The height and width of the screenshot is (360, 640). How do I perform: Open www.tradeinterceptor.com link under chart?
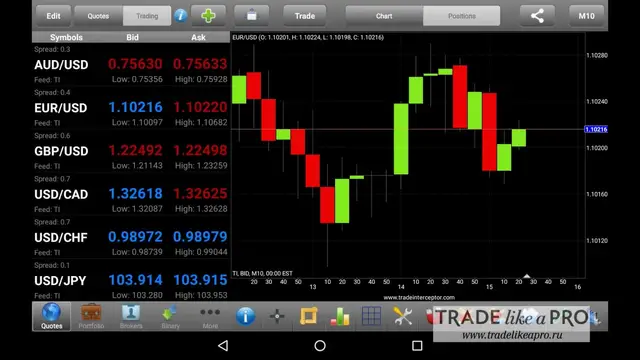click(x=419, y=298)
